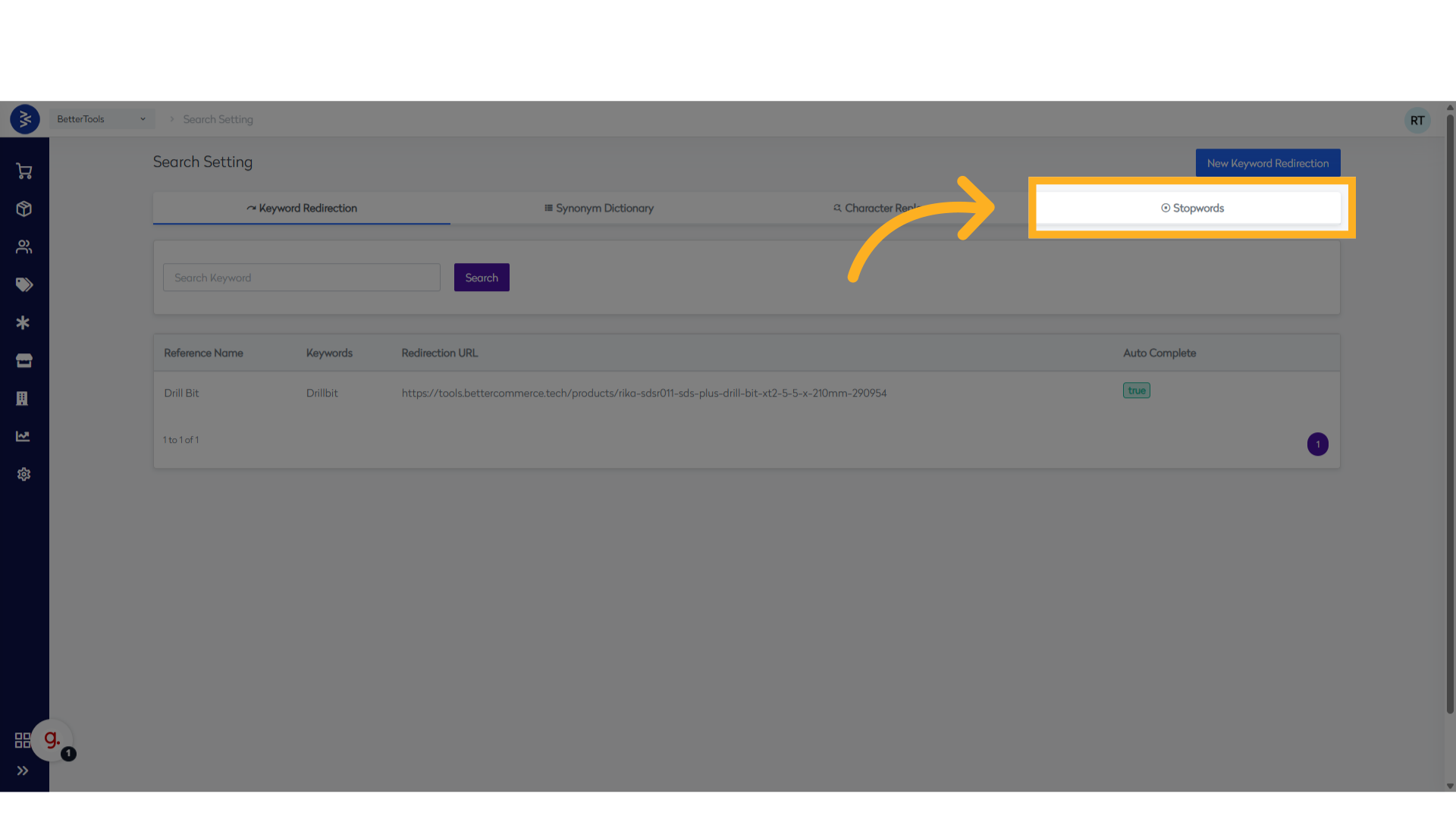Focus the Search Keyword input field
Screen dimensions: 1456x819
301,278
